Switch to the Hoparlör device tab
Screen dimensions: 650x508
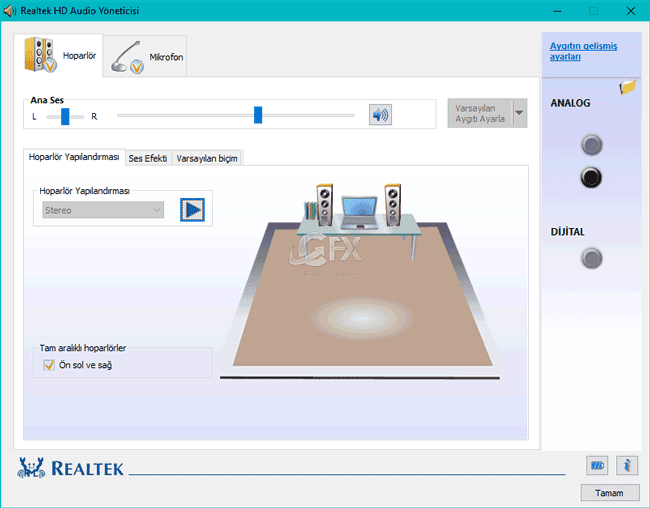click(x=59, y=56)
